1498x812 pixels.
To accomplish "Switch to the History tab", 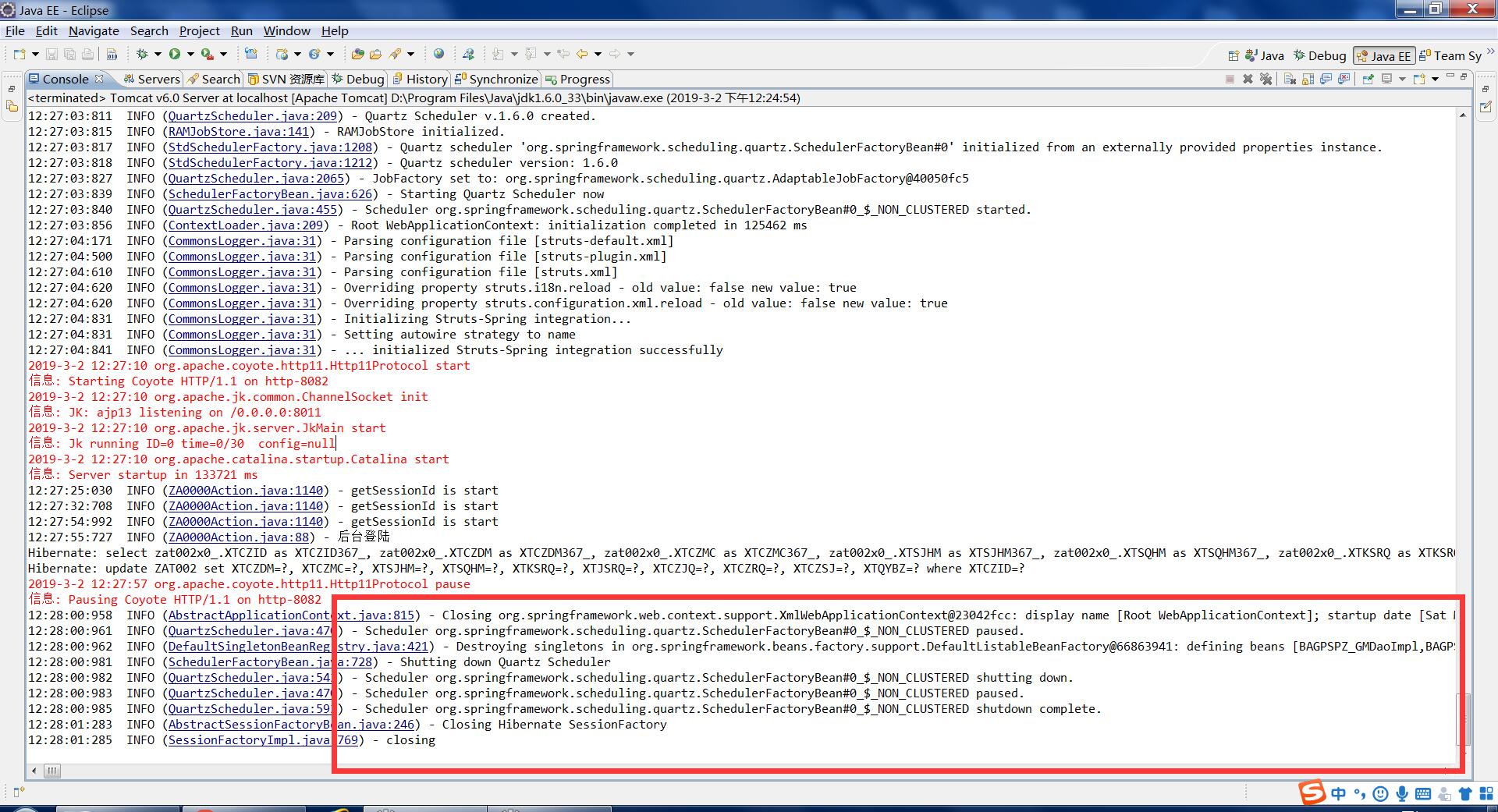I will tap(420, 79).
